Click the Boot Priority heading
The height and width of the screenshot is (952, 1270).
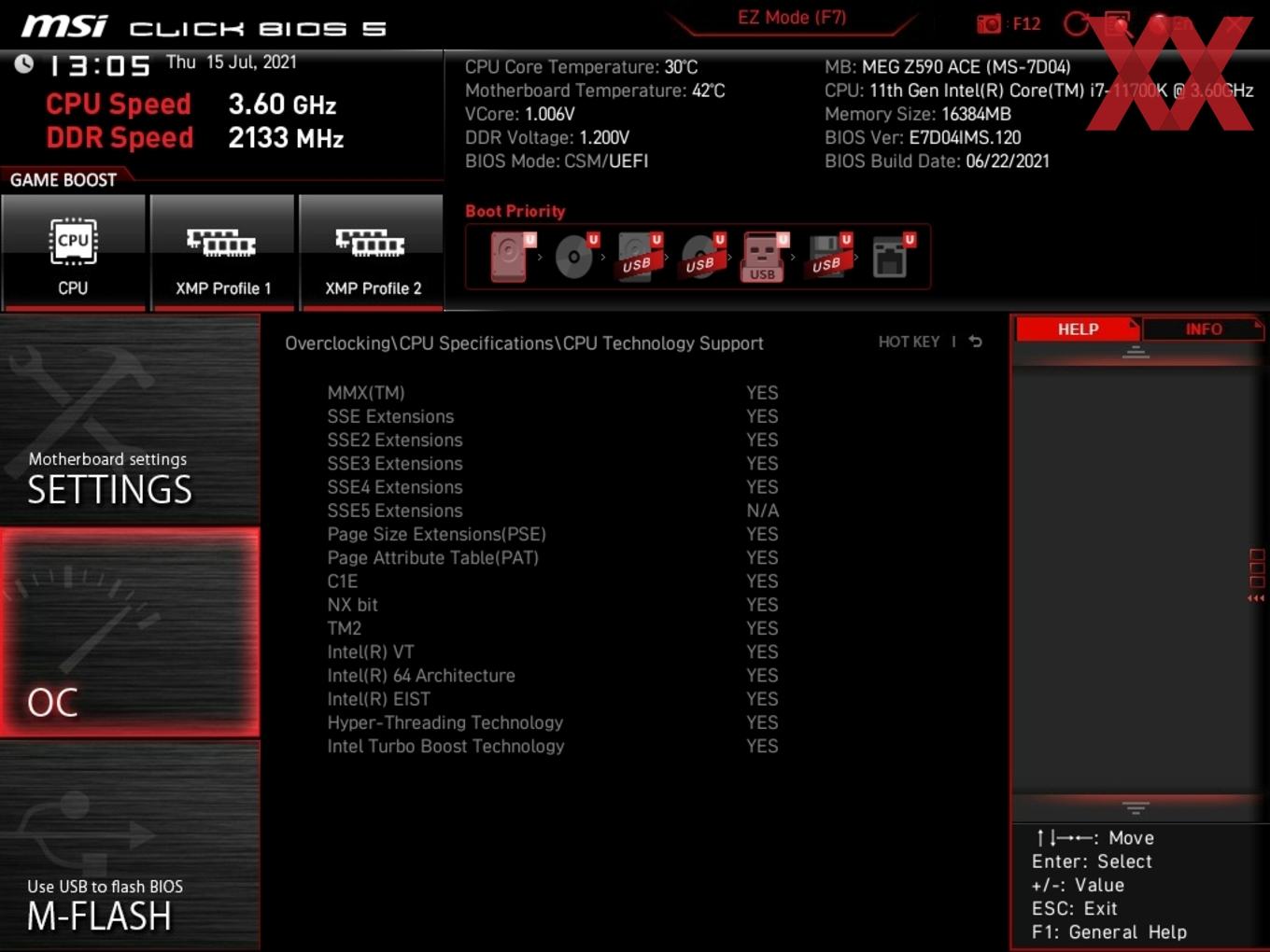coord(515,211)
